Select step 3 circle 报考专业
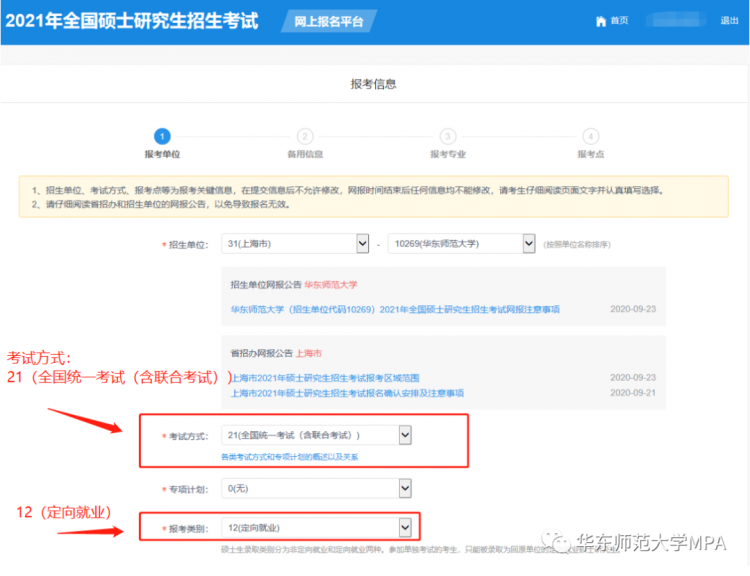Image resolution: width=750 pixels, height=576 pixels. 448,136
